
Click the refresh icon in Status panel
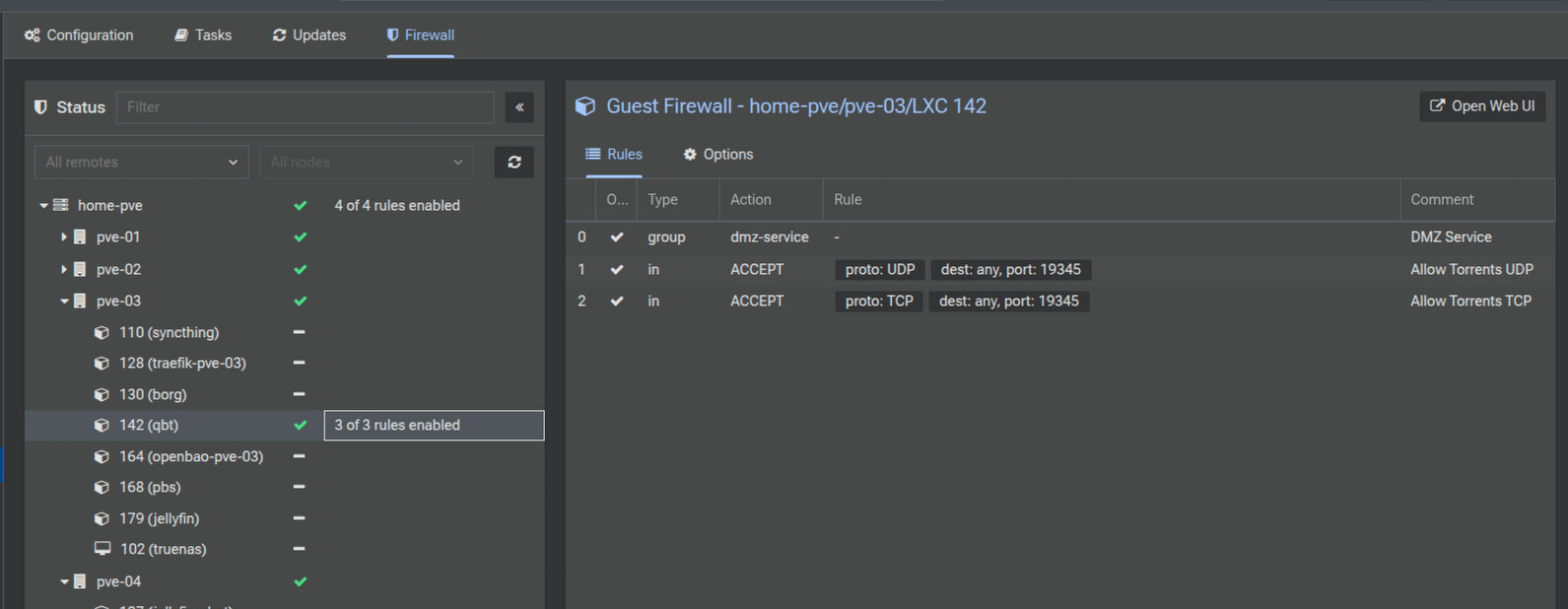point(513,163)
